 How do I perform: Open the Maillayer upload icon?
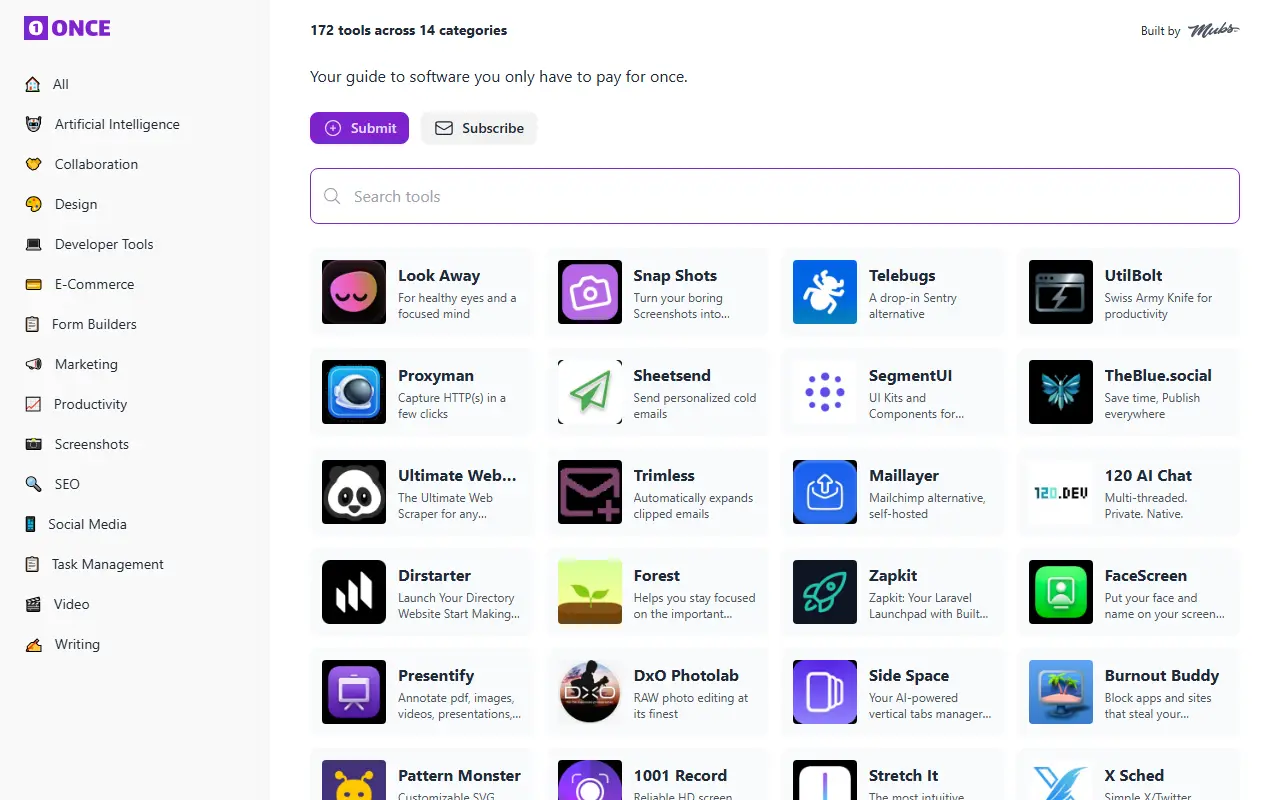click(825, 492)
